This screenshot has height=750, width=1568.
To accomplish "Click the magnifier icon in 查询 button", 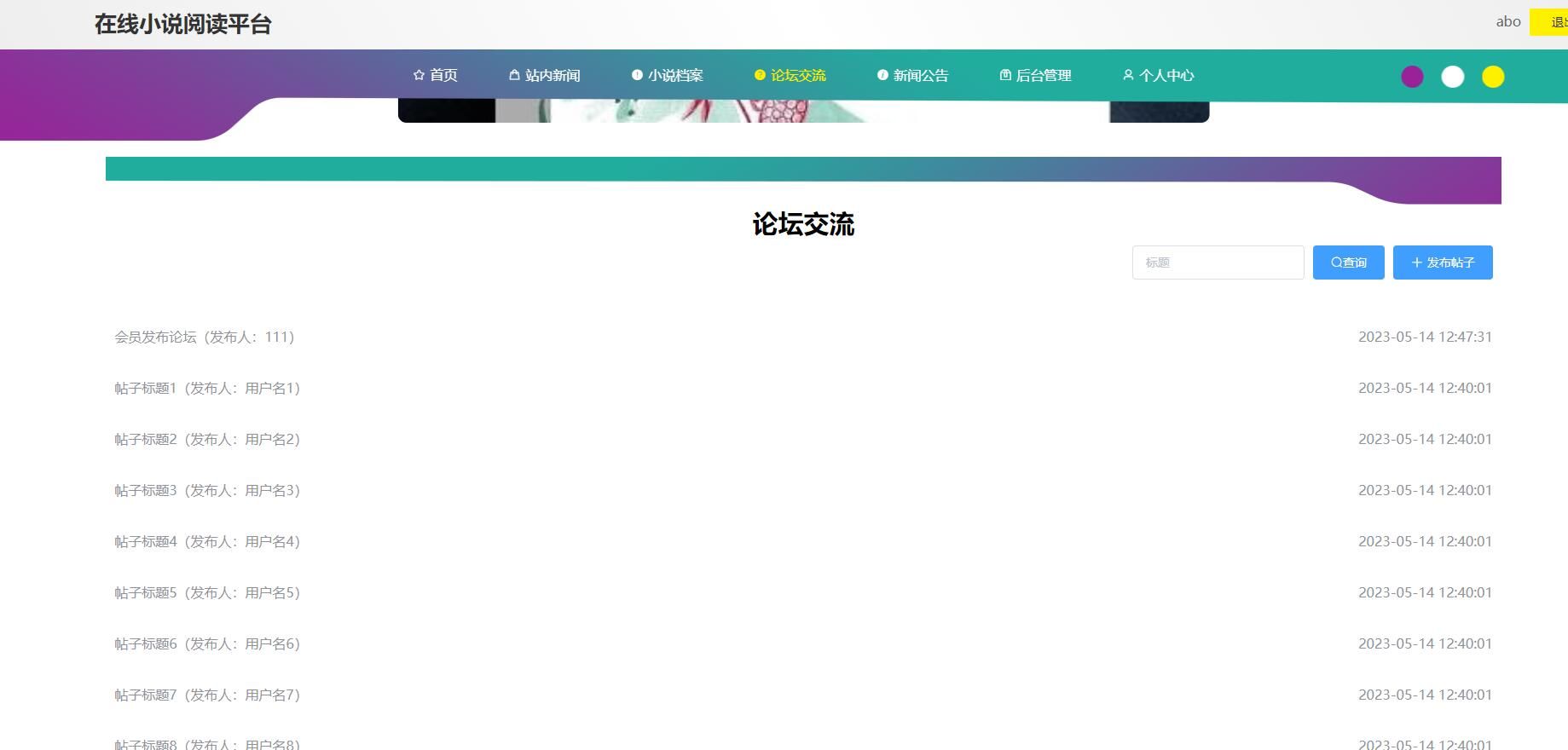I will (x=1336, y=262).
